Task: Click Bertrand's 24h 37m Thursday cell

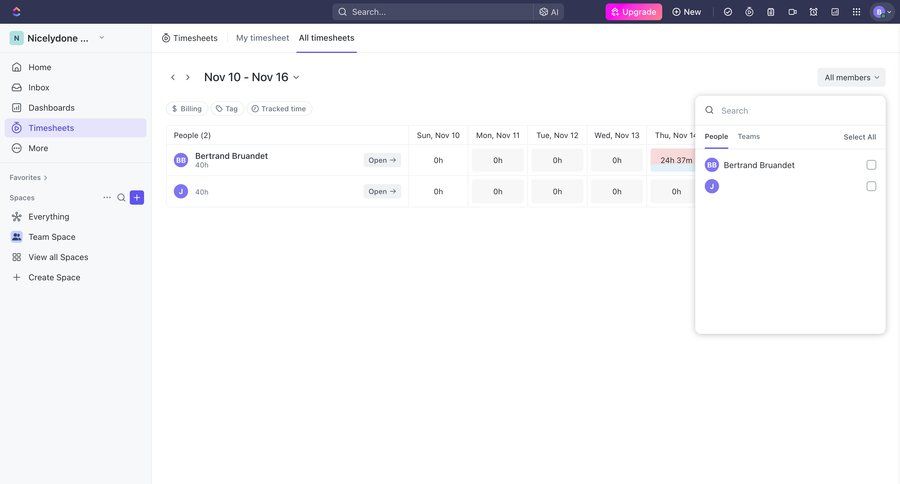Action: click(x=674, y=160)
